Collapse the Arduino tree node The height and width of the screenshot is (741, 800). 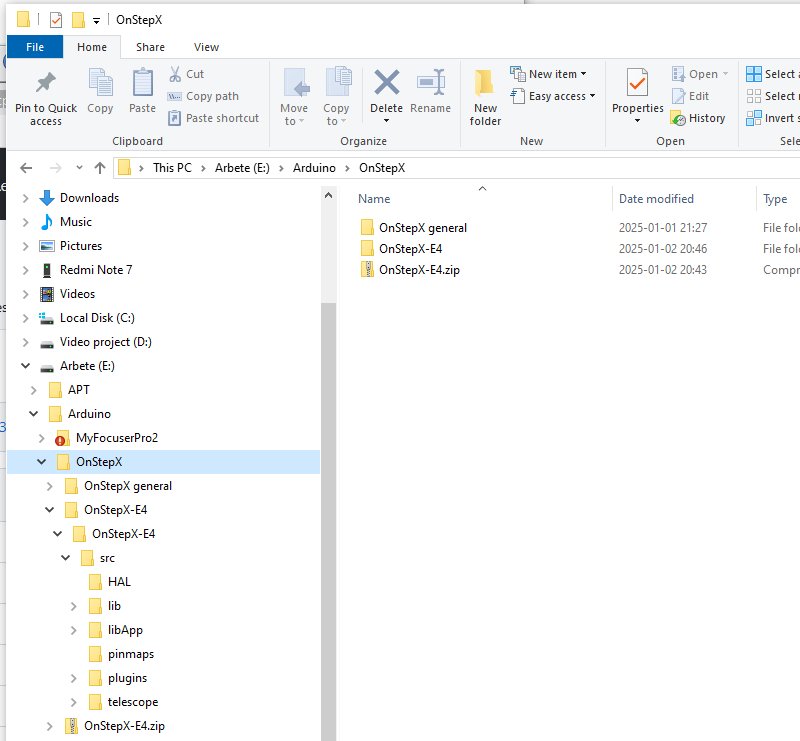34,414
